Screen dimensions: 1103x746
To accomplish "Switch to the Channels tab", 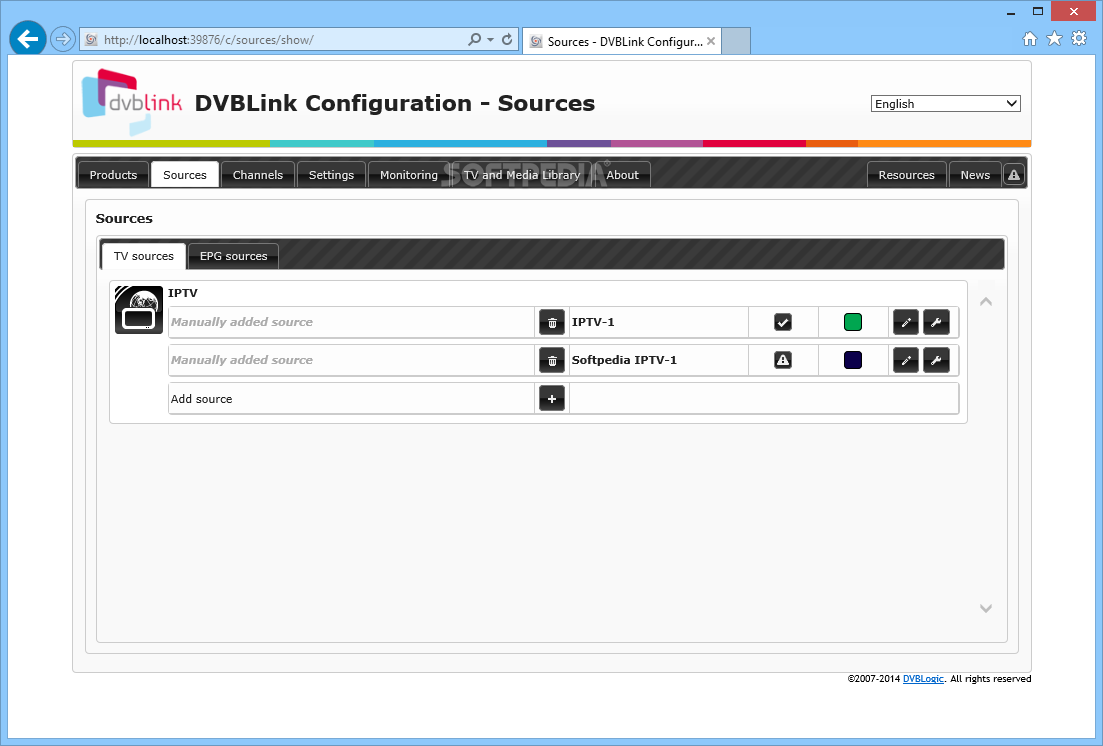I will [257, 175].
